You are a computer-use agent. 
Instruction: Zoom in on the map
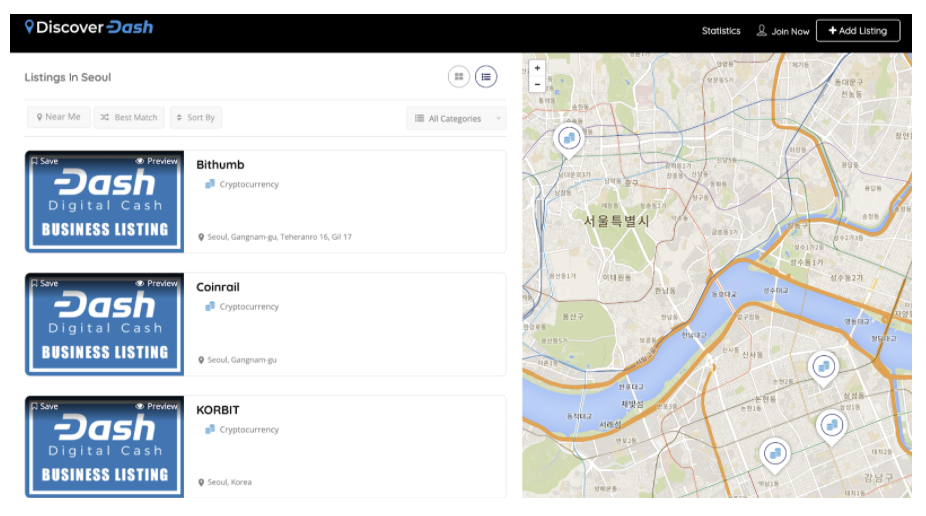pos(537,68)
